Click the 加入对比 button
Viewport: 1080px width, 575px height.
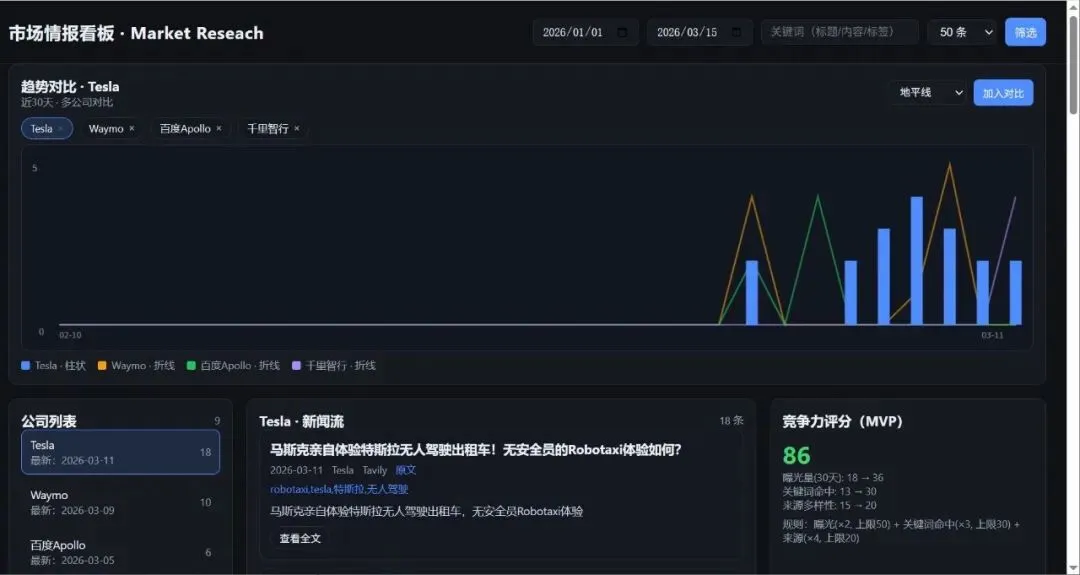click(1003, 93)
